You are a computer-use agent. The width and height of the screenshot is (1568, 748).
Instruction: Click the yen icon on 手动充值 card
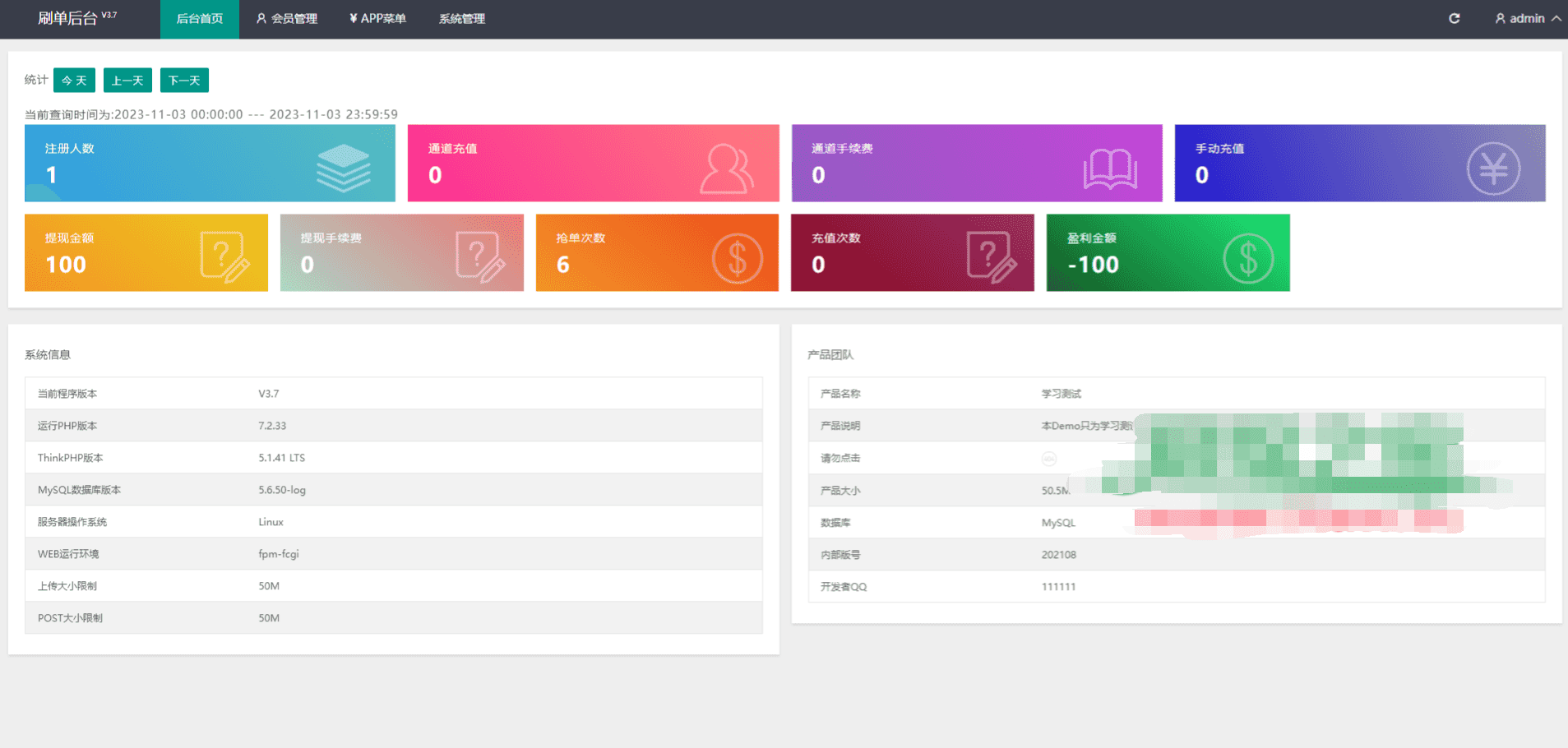[x=1493, y=169]
